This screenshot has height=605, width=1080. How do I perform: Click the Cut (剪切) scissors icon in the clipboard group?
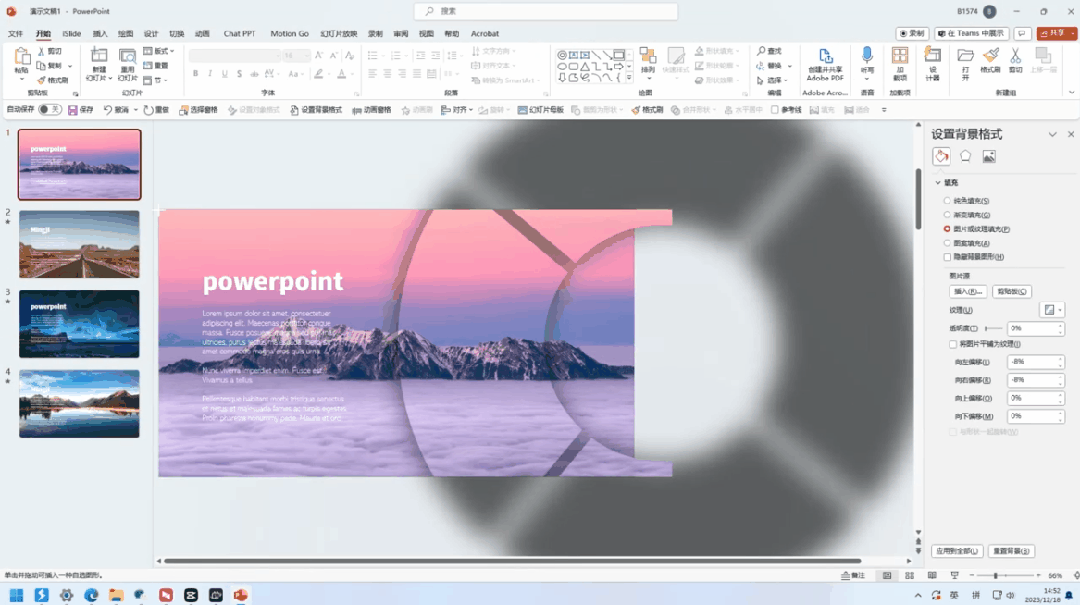[41, 52]
